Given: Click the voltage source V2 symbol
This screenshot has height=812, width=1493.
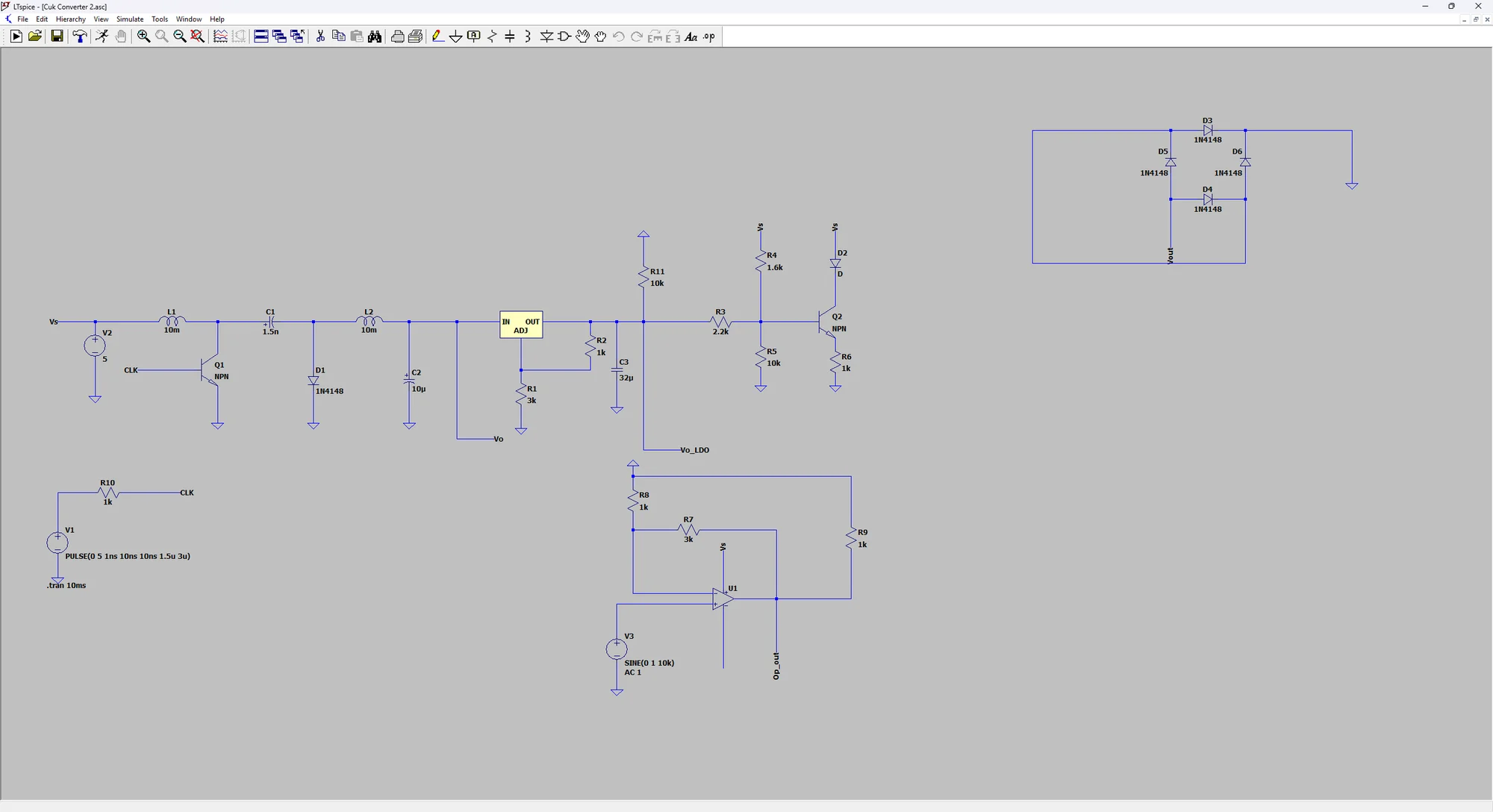Looking at the screenshot, I should 95,345.
